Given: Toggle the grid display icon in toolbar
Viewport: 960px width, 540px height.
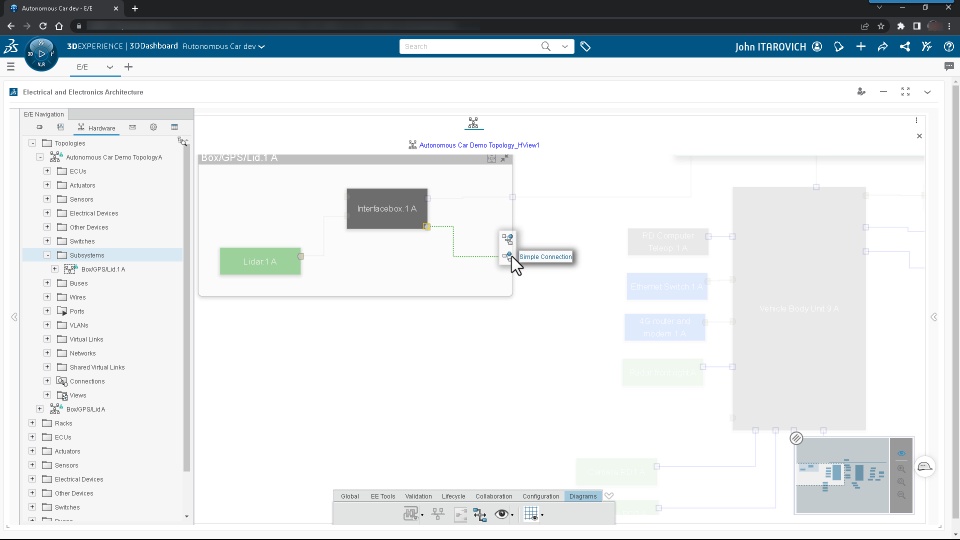Looking at the screenshot, I should coord(531,514).
